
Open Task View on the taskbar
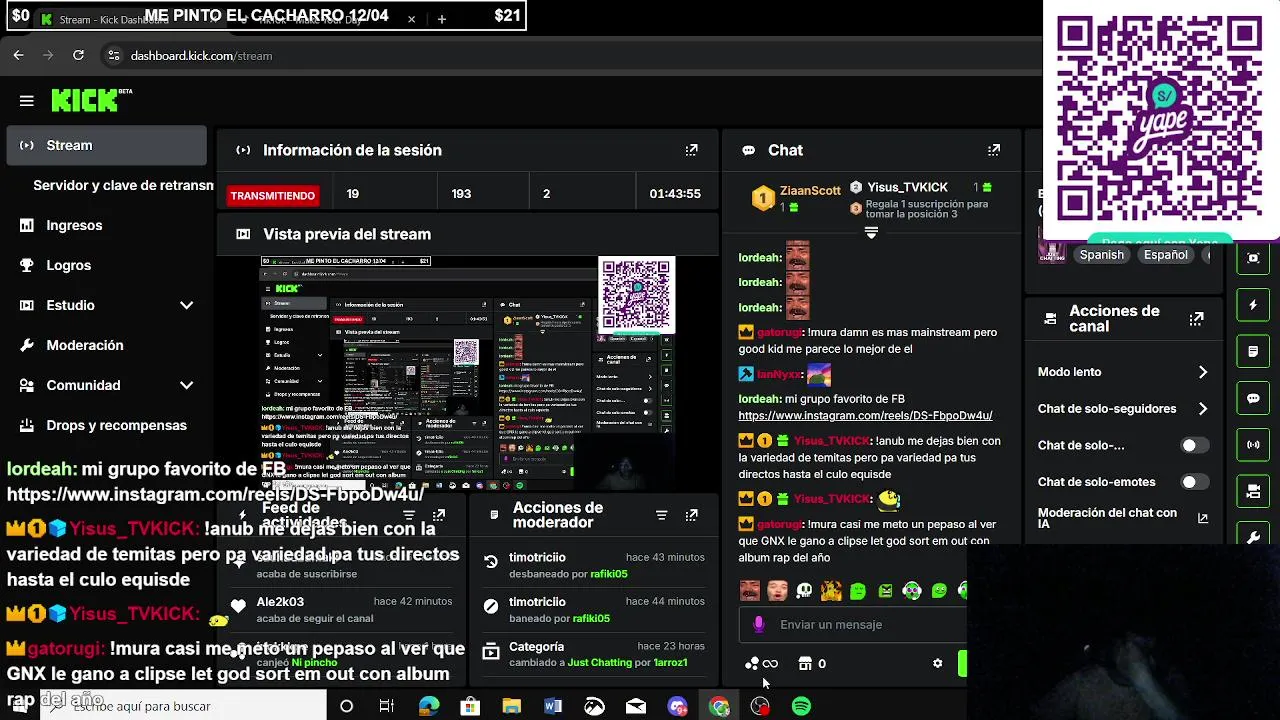point(387,706)
